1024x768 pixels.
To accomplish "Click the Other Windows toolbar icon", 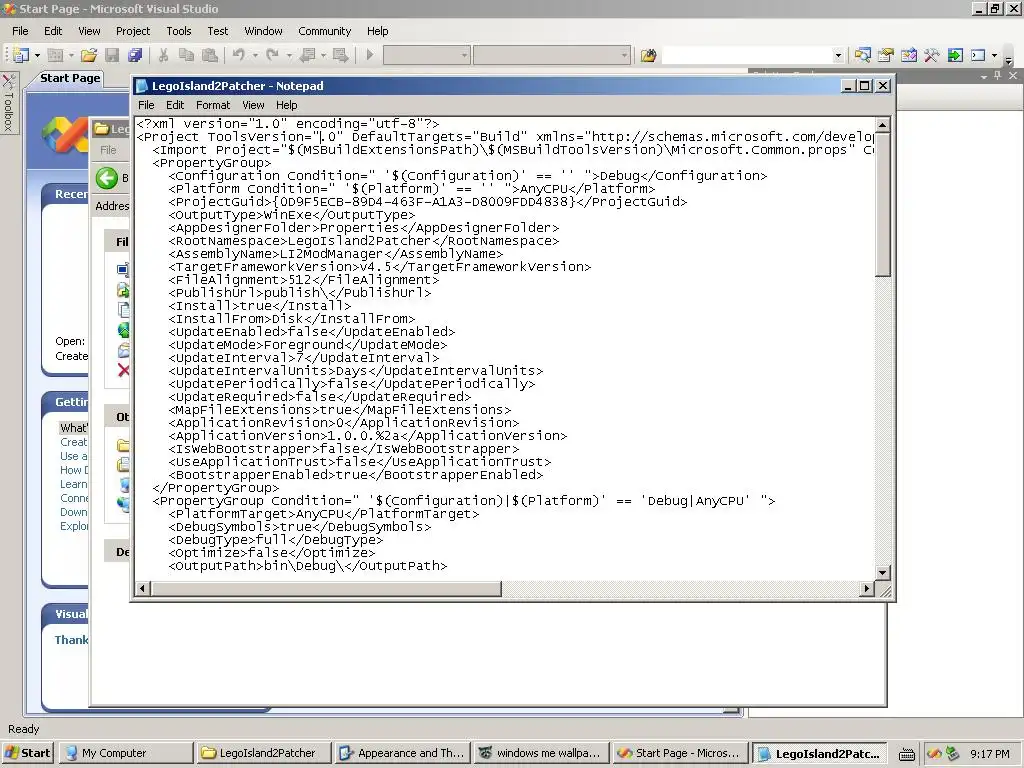I will [978, 56].
